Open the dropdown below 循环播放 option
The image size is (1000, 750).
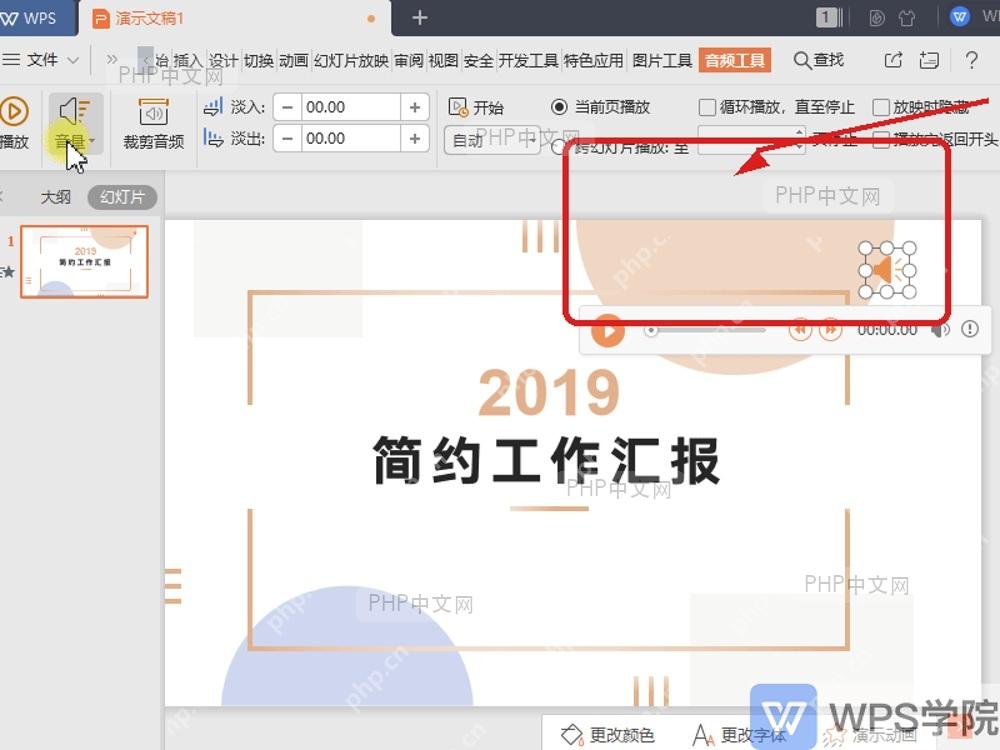point(751,140)
